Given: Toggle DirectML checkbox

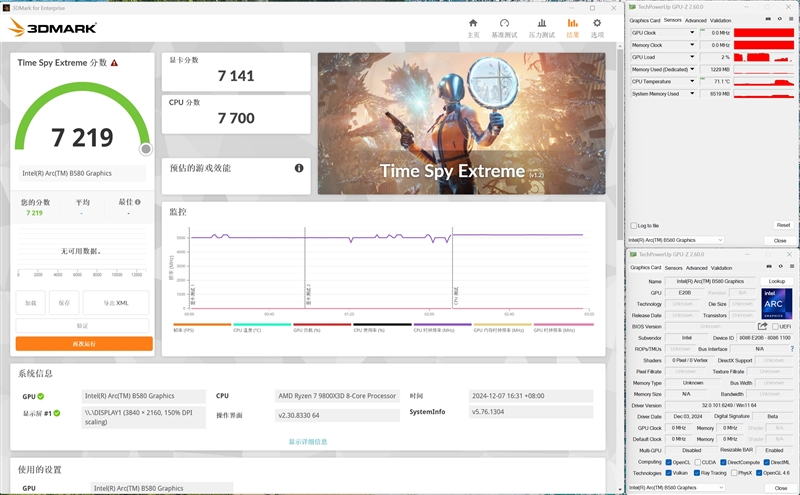Looking at the screenshot, I should pos(766,462).
